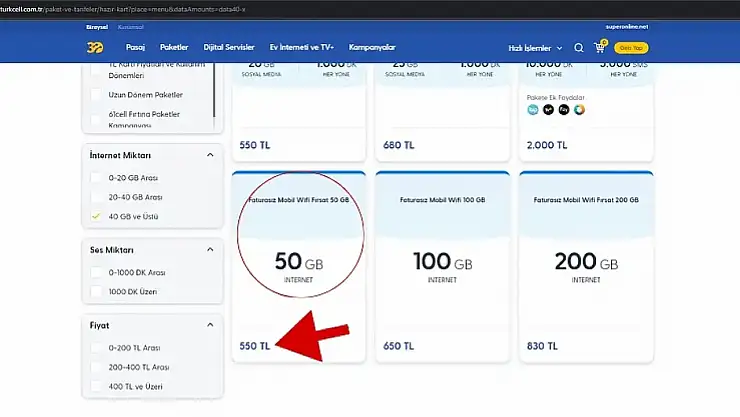Image resolution: width=740 pixels, height=417 pixels.
Task: Open the Hızlı İşlemler dropdown
Action: [535, 48]
